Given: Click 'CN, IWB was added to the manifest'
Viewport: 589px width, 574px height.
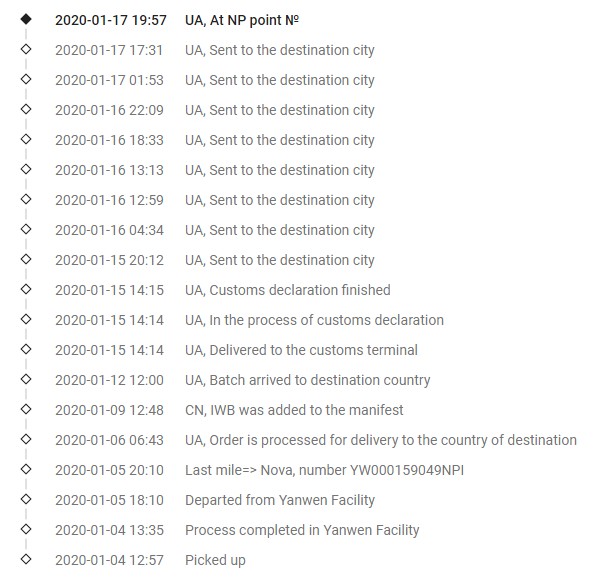Looking at the screenshot, I should [294, 410].
